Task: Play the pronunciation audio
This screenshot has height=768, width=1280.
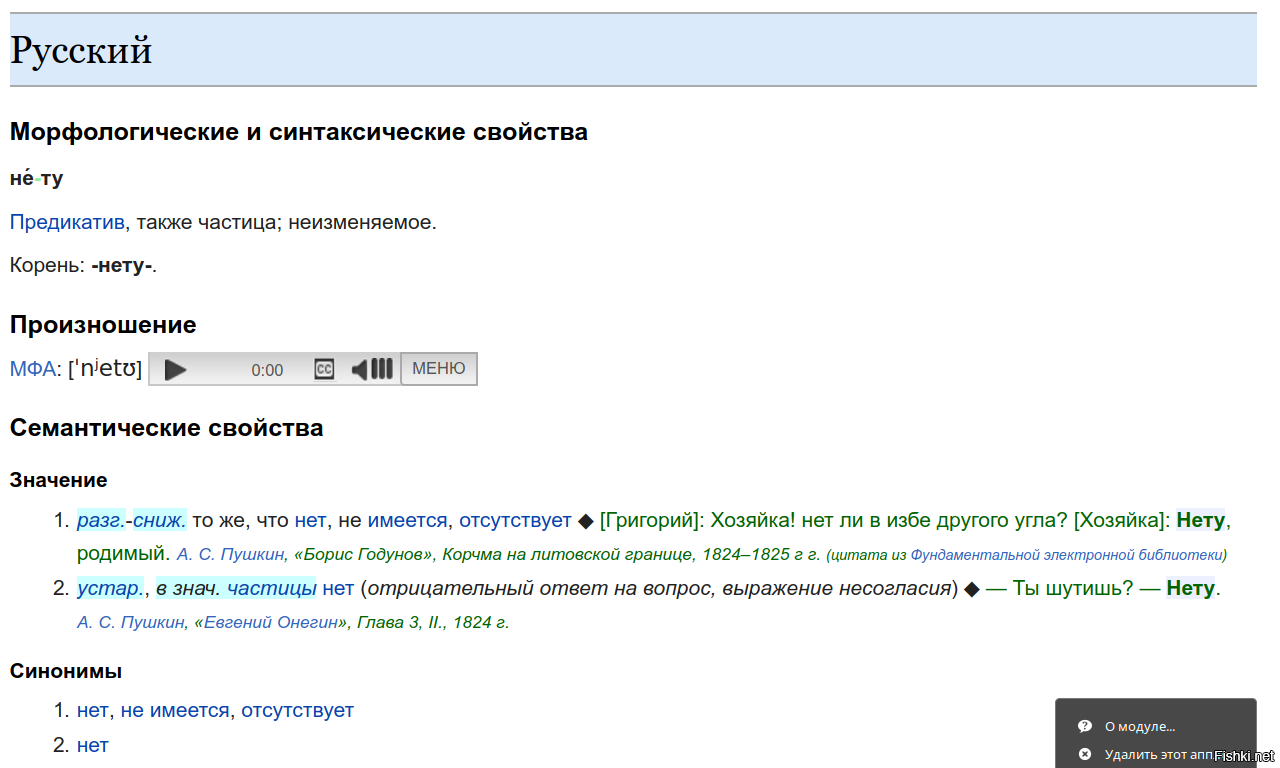Action: (x=176, y=369)
